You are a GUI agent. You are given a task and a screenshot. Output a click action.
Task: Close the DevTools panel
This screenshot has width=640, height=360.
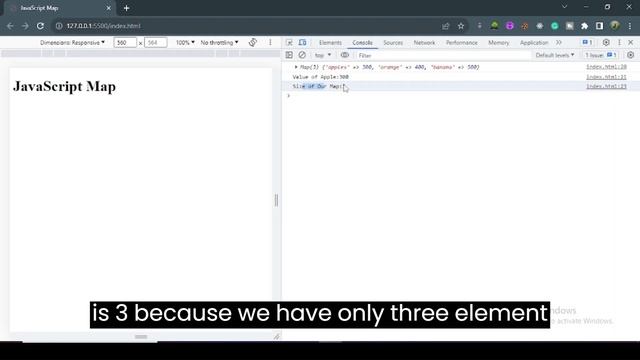coord(631,42)
